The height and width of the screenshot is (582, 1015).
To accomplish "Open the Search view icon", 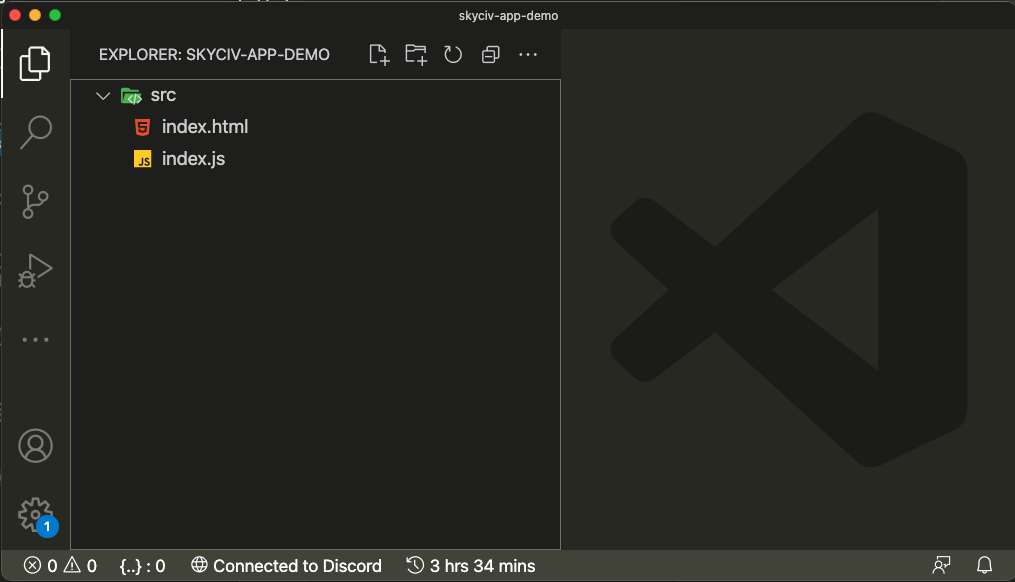I will (35, 131).
